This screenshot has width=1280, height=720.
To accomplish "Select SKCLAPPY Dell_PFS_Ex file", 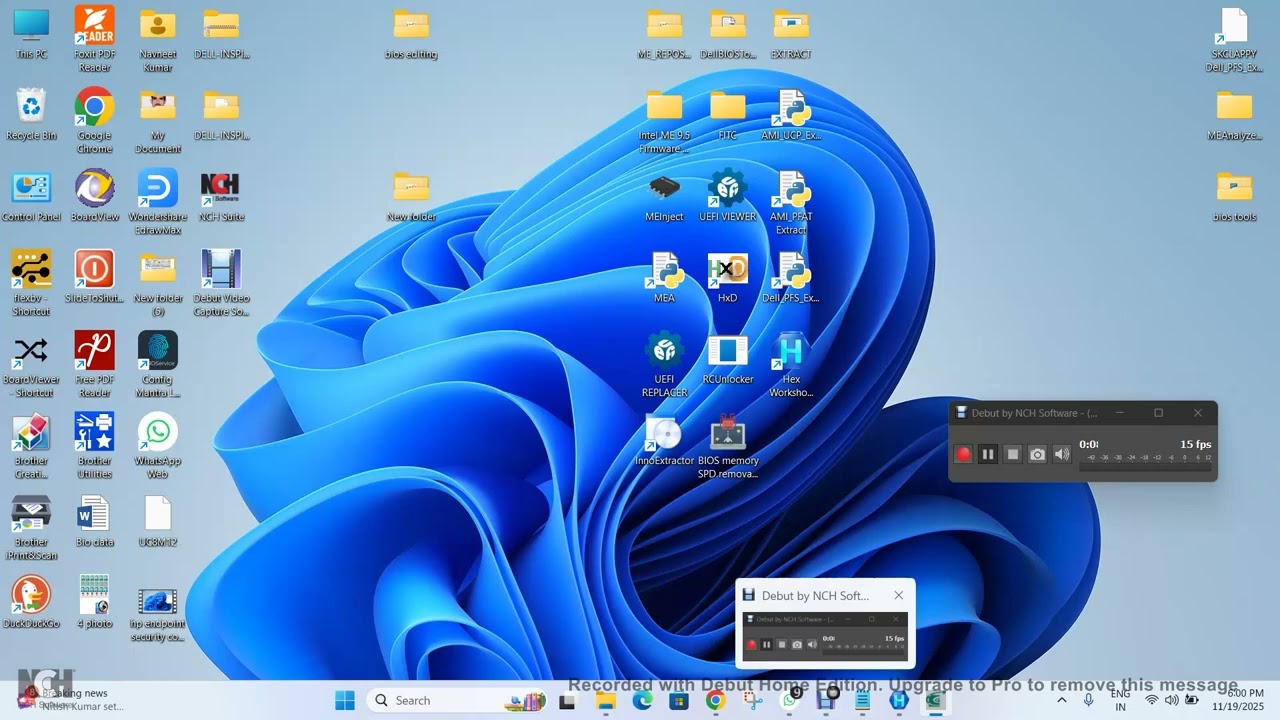I will 1234,39.
